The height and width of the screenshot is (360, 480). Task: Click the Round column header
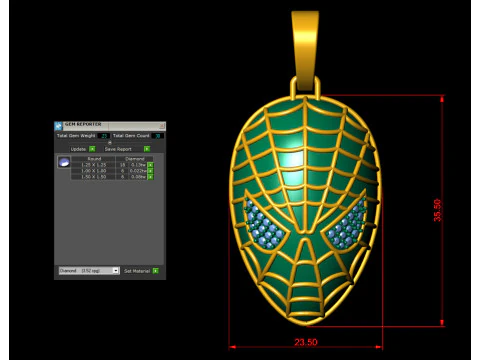click(x=94, y=159)
